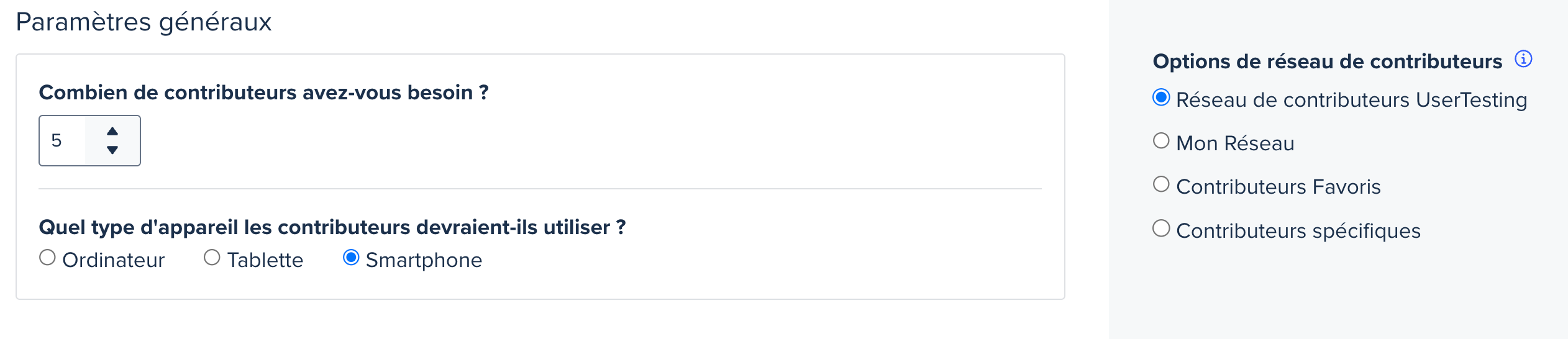The height and width of the screenshot is (339, 1568).
Task: Click the Paramètres généraux heading
Action: [144, 22]
